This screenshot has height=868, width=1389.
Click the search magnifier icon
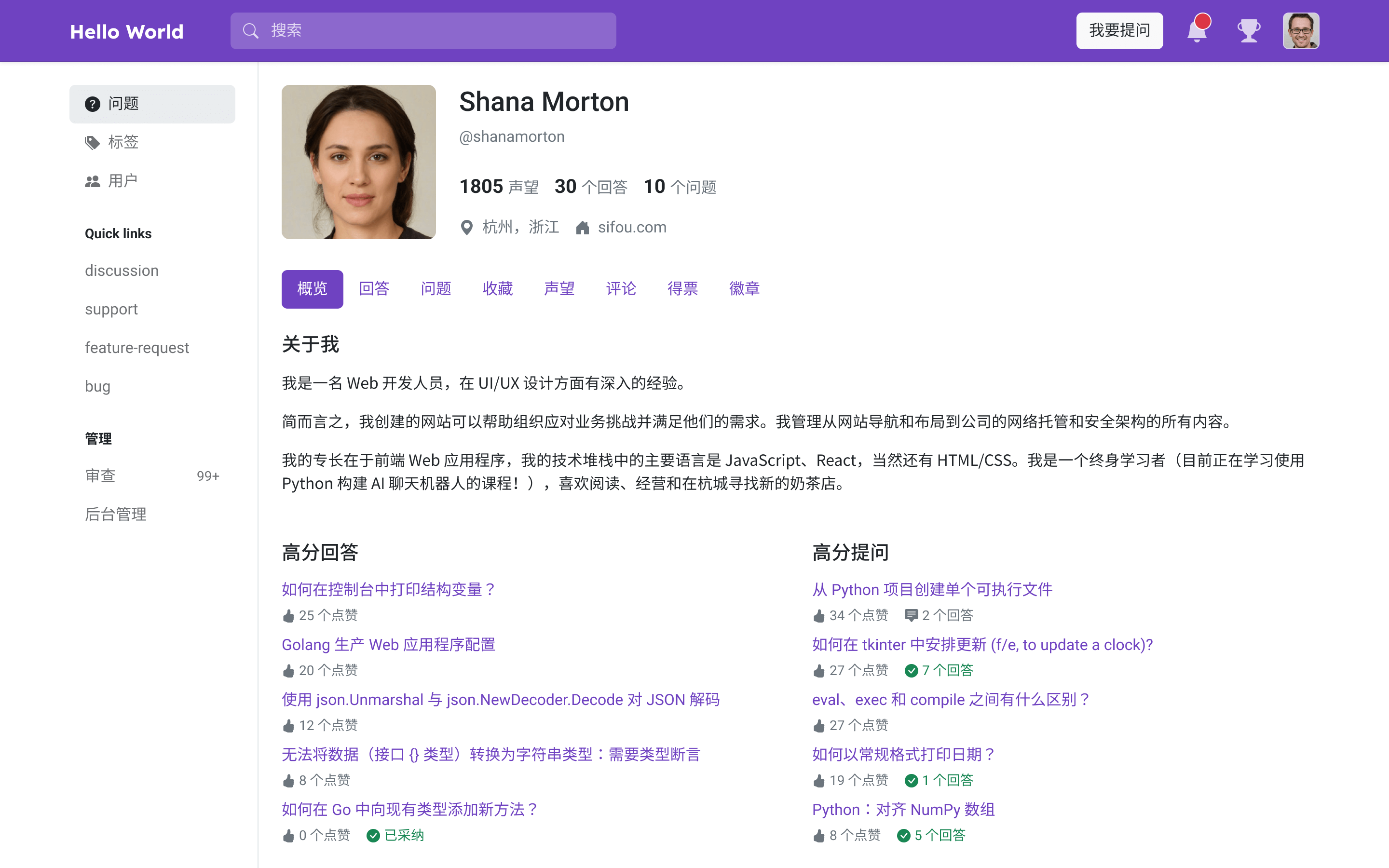(251, 31)
